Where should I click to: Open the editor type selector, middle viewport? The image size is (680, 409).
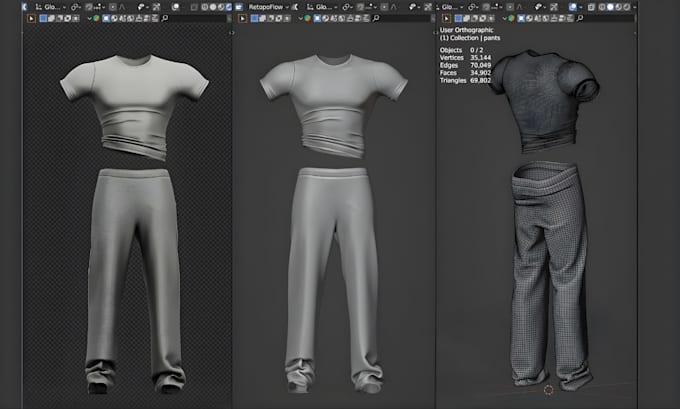tap(239, 7)
